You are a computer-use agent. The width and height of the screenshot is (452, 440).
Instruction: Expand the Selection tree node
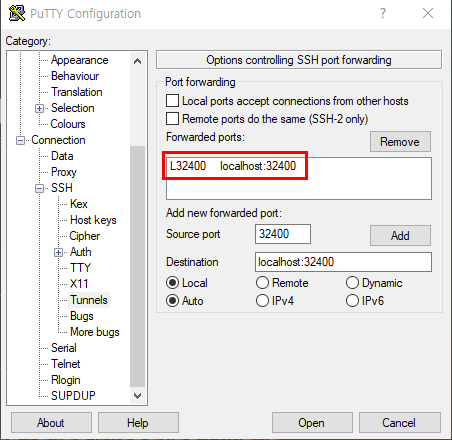tap(39, 108)
